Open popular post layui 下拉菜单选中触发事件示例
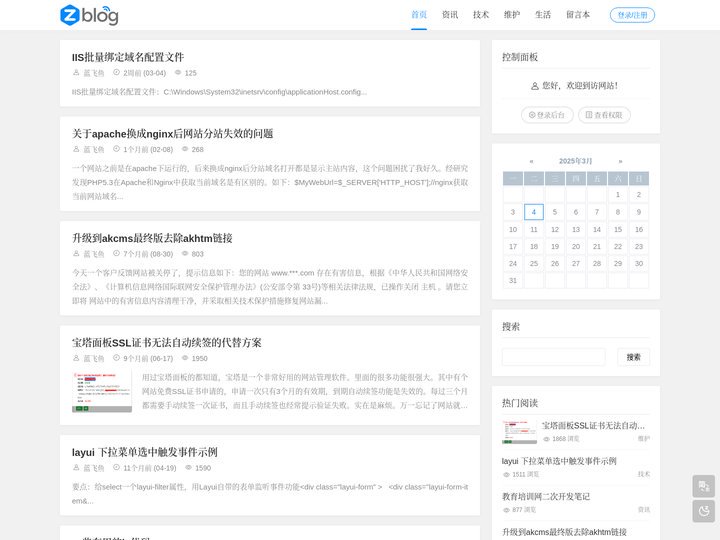The image size is (720, 540). [x=559, y=461]
